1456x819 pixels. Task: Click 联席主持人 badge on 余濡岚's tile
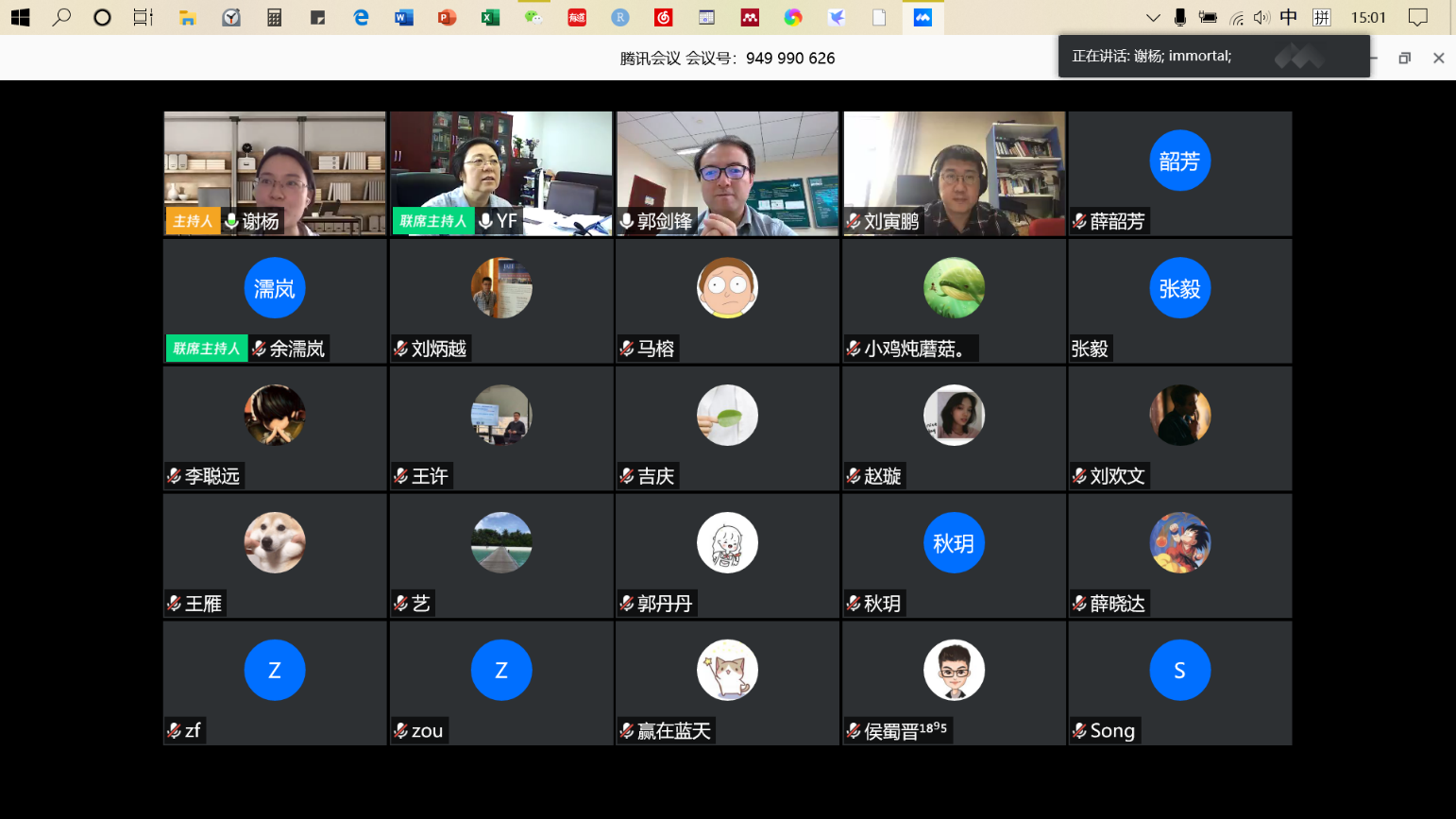[x=206, y=349]
